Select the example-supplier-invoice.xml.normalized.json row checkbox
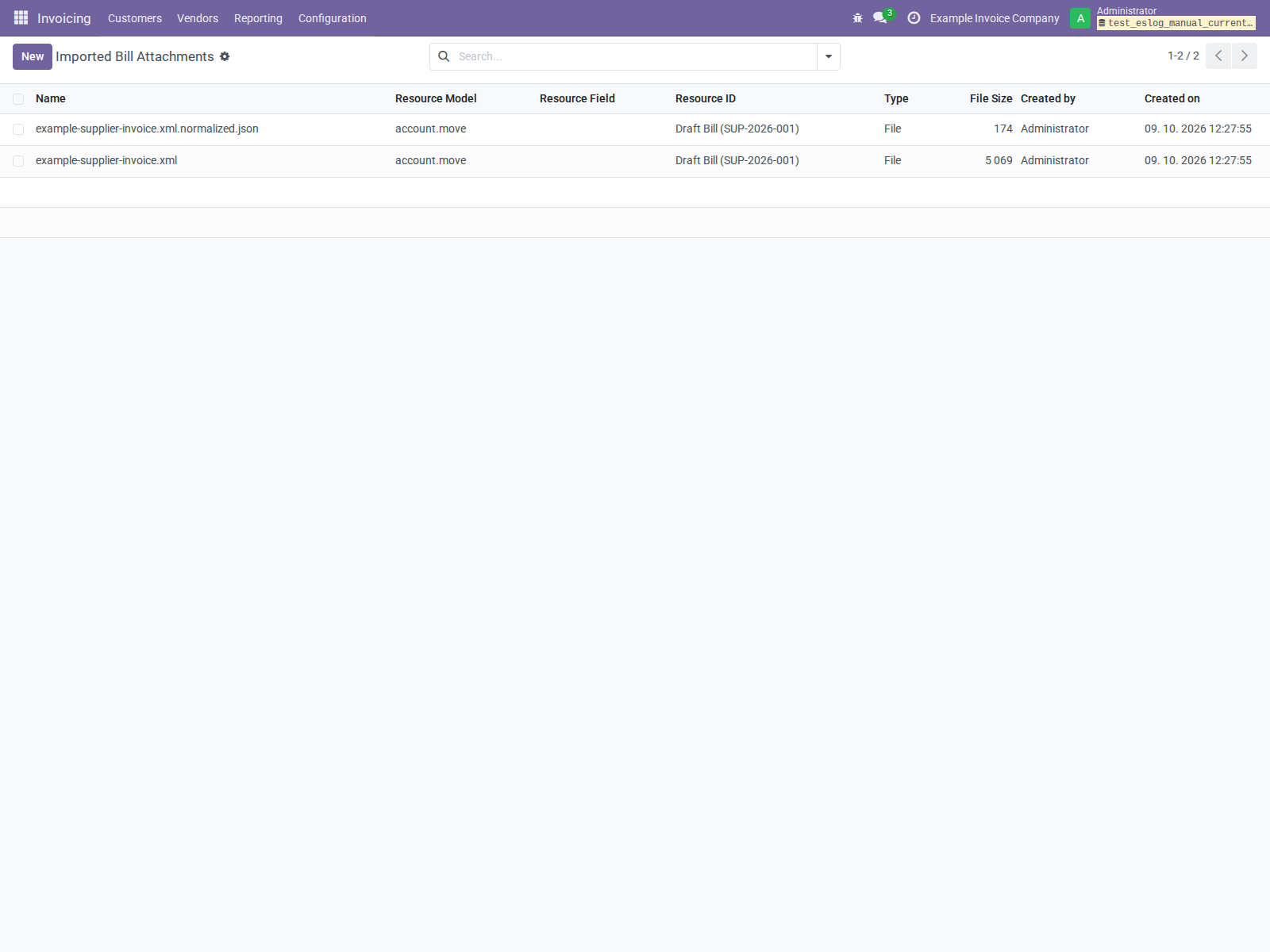The width and height of the screenshot is (1270, 952). point(18,129)
